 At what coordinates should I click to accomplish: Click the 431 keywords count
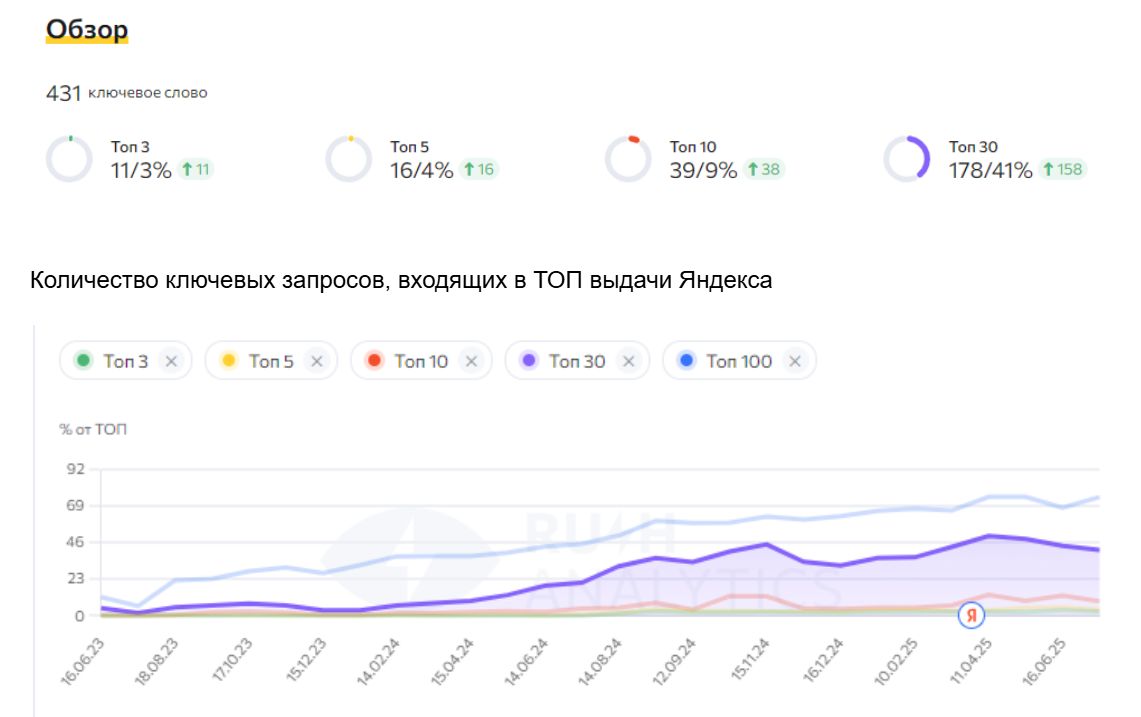[x=63, y=93]
